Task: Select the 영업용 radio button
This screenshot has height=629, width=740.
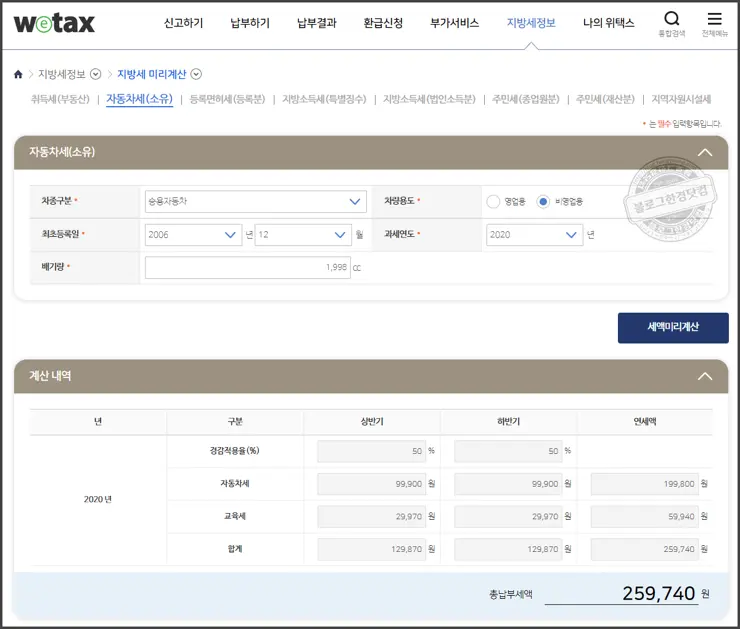Action: pos(493,201)
